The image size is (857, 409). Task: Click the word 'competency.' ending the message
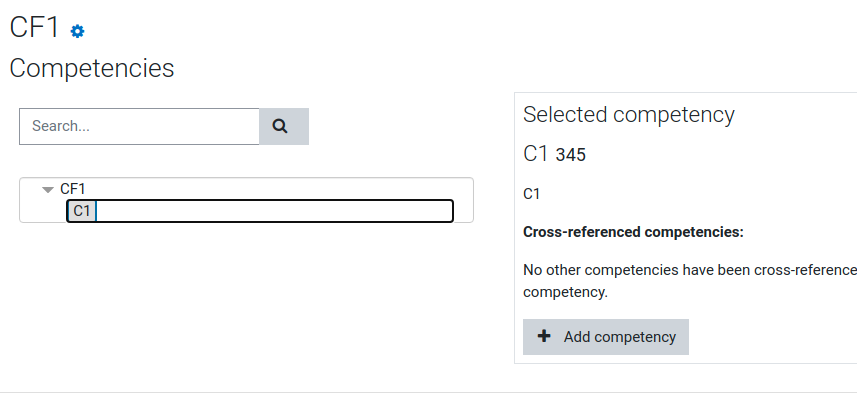[x=566, y=293]
